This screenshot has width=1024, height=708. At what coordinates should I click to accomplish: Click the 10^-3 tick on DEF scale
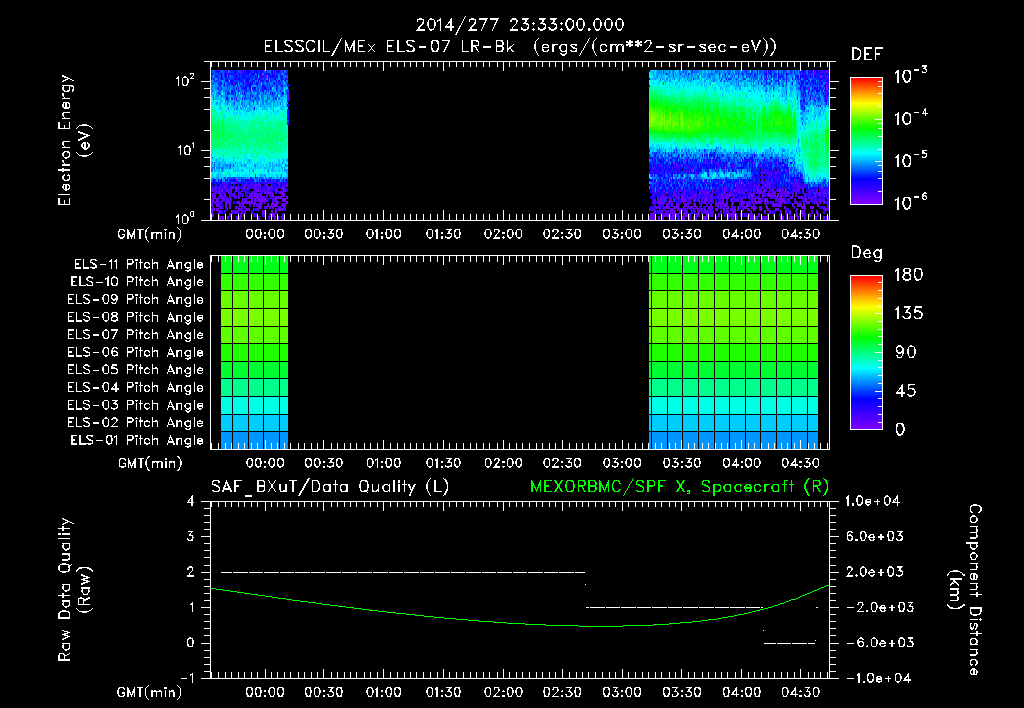pos(910,76)
